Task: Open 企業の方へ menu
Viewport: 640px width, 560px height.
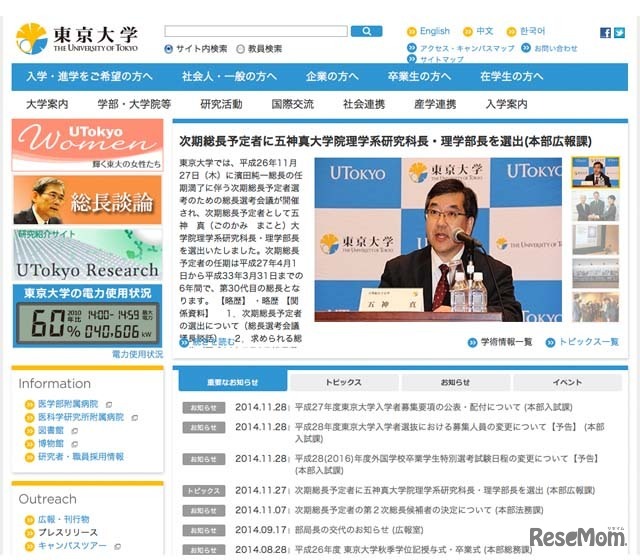Action: (x=332, y=76)
